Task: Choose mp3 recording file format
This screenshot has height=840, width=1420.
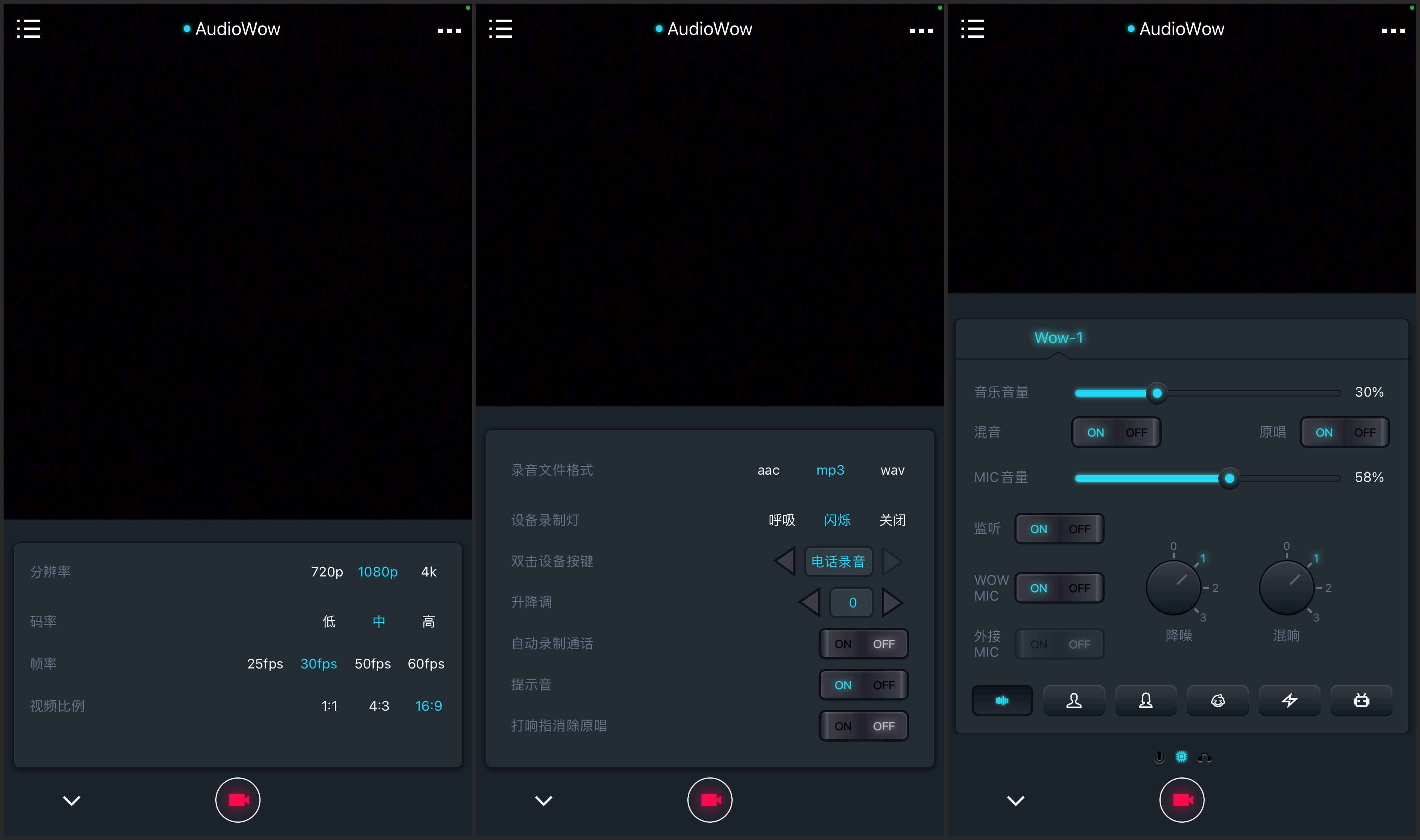Action: pyautogui.click(x=830, y=471)
